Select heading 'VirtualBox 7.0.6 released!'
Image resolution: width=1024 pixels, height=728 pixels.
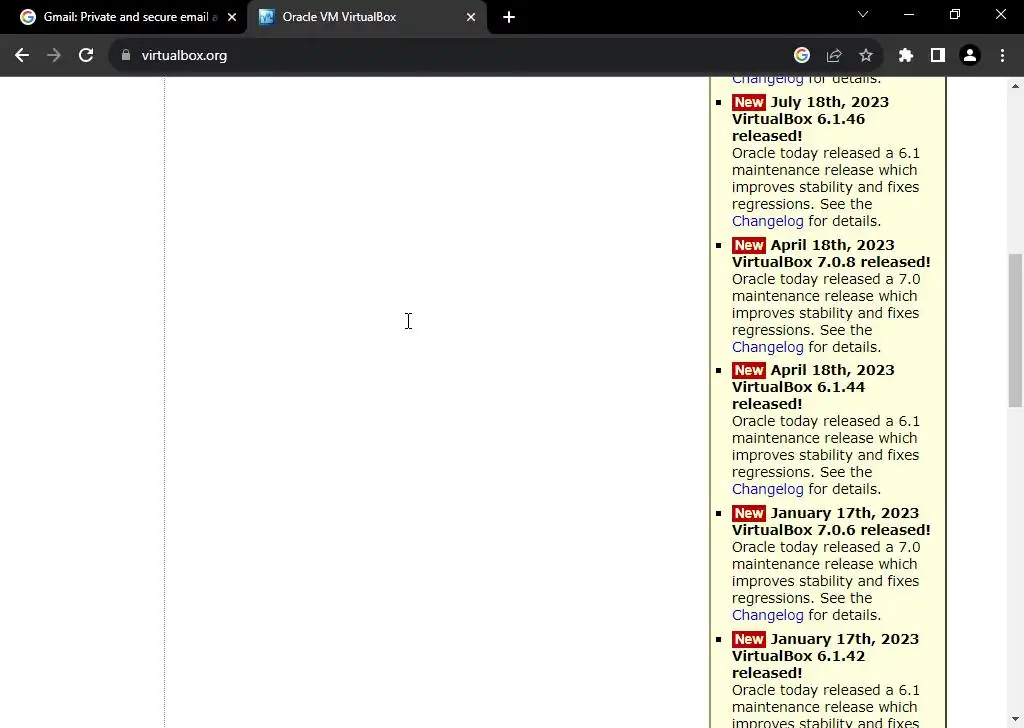[831, 530]
